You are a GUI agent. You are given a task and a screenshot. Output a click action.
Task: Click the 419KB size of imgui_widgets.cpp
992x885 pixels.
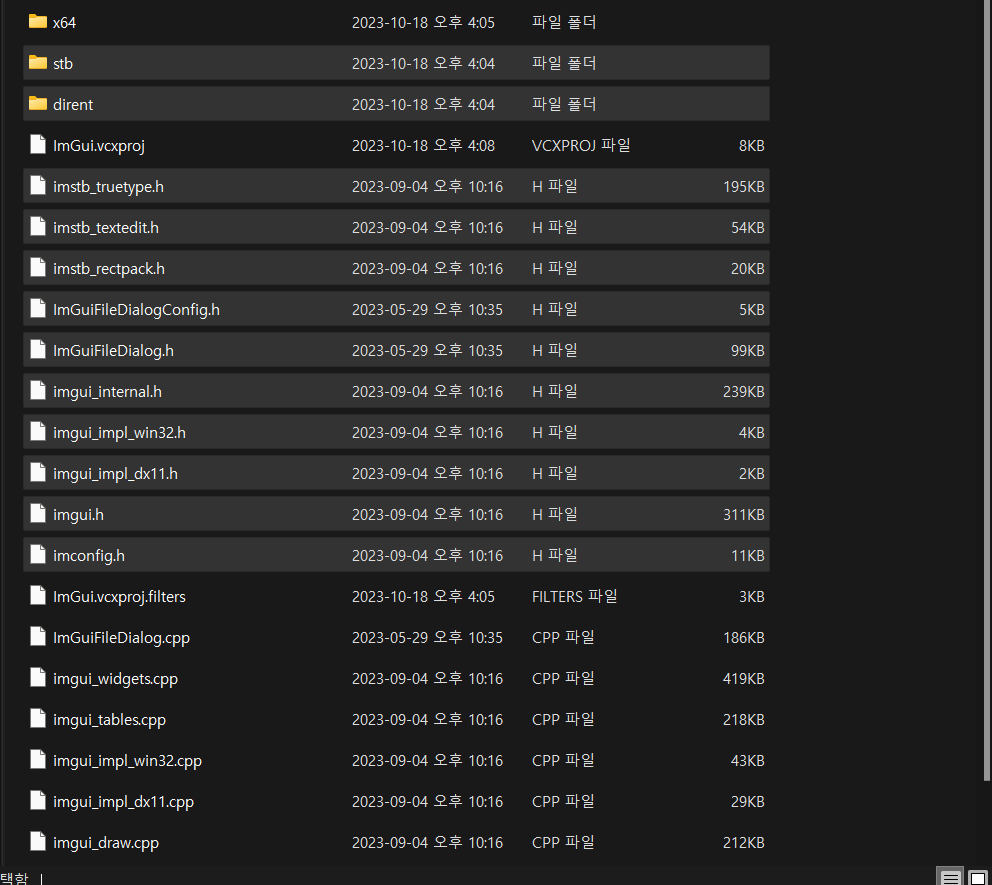click(743, 679)
